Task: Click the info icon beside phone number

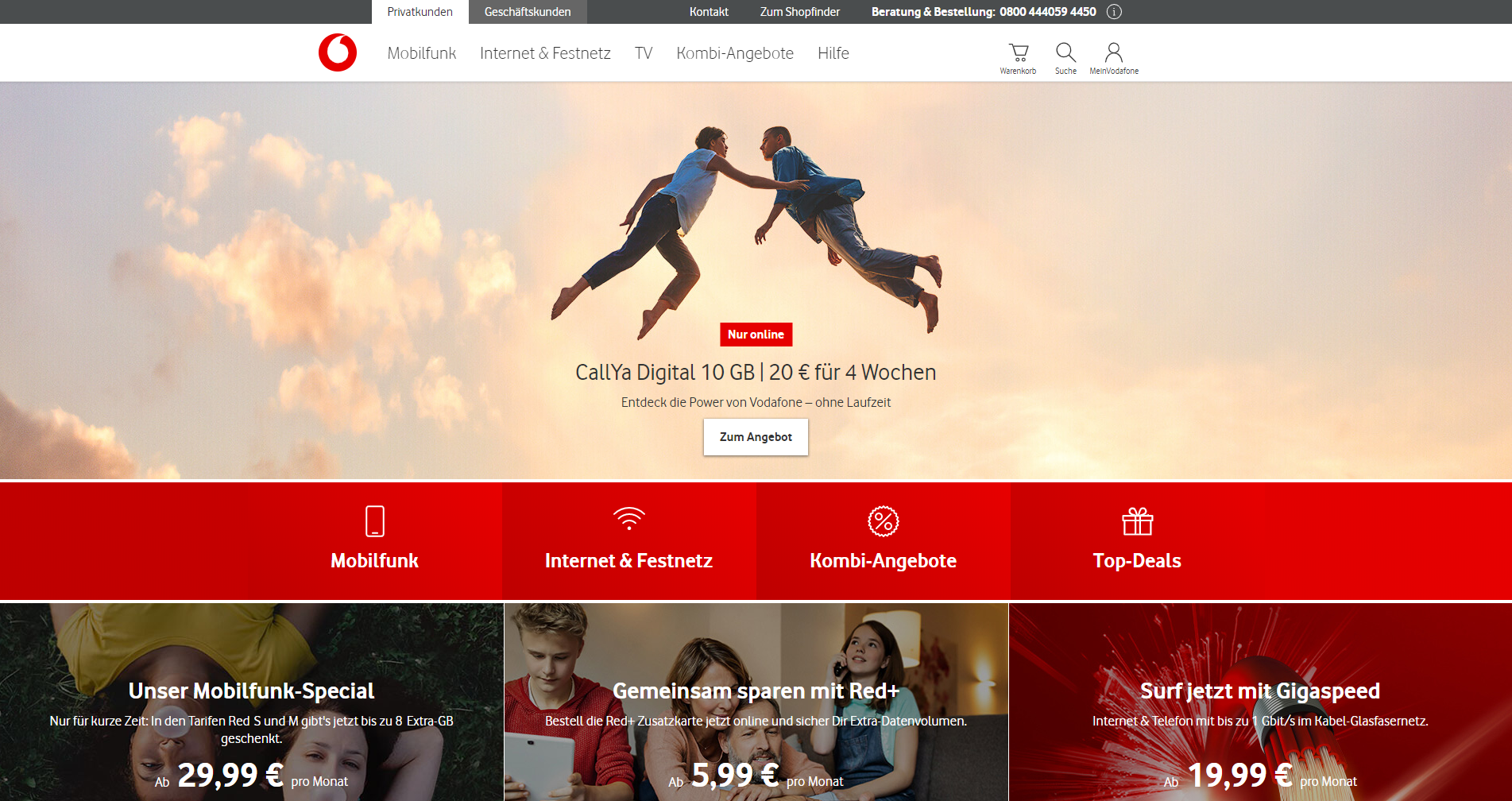Action: tap(1114, 12)
